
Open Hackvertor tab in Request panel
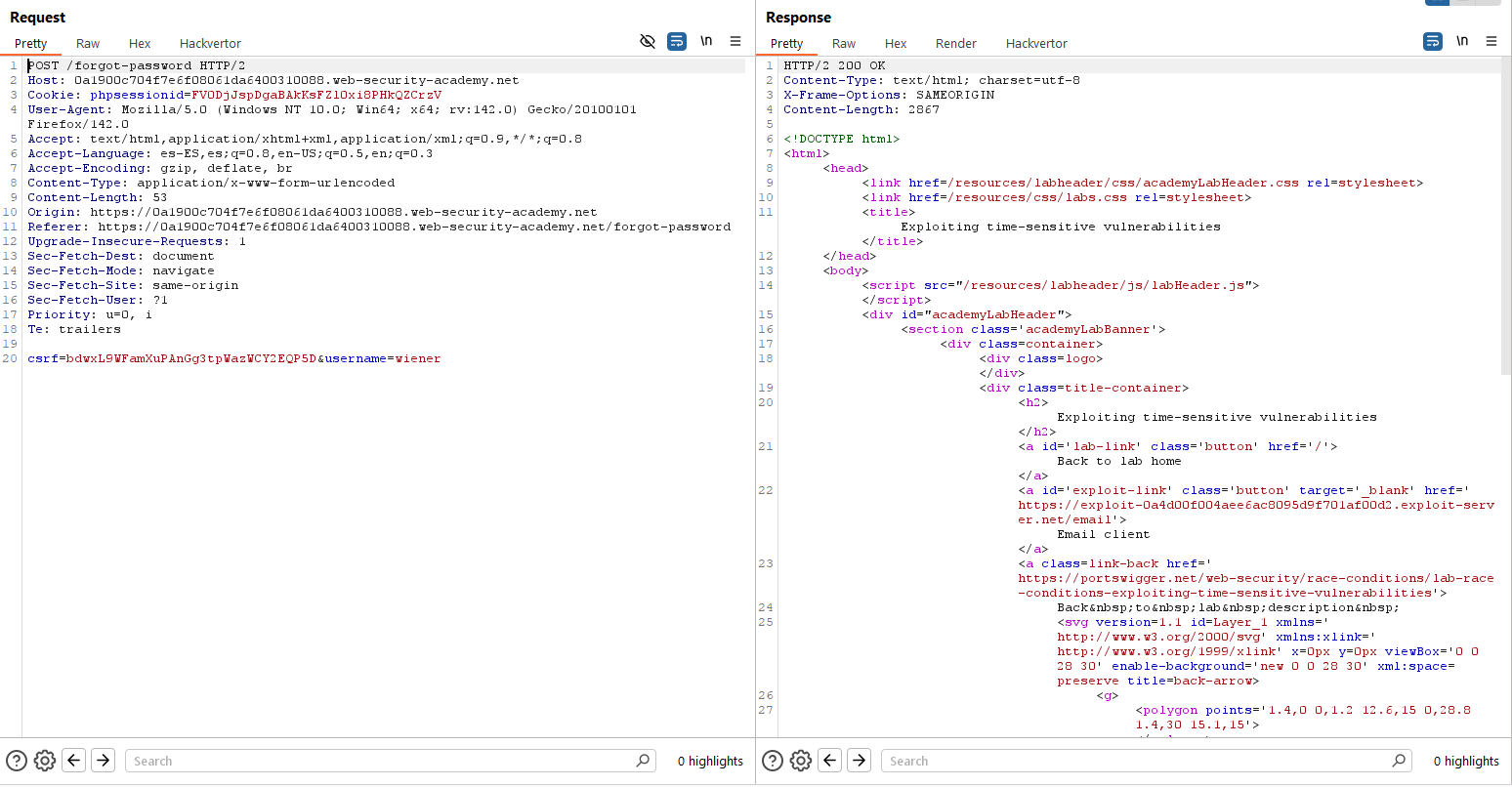tap(210, 43)
